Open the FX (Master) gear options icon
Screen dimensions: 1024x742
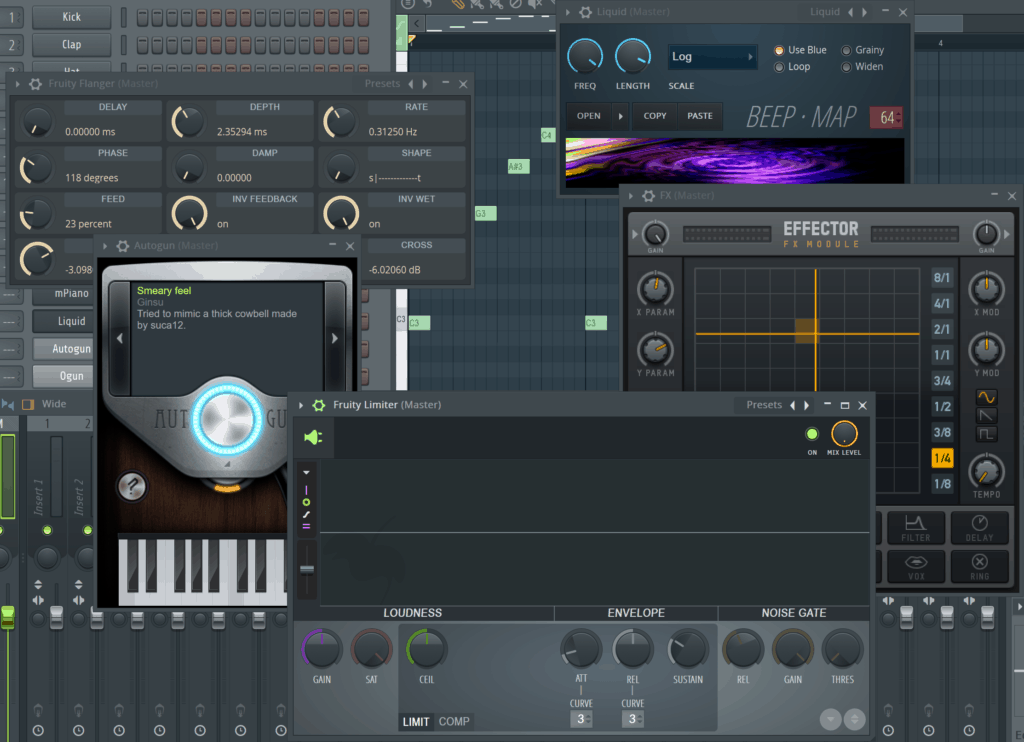tap(648, 195)
